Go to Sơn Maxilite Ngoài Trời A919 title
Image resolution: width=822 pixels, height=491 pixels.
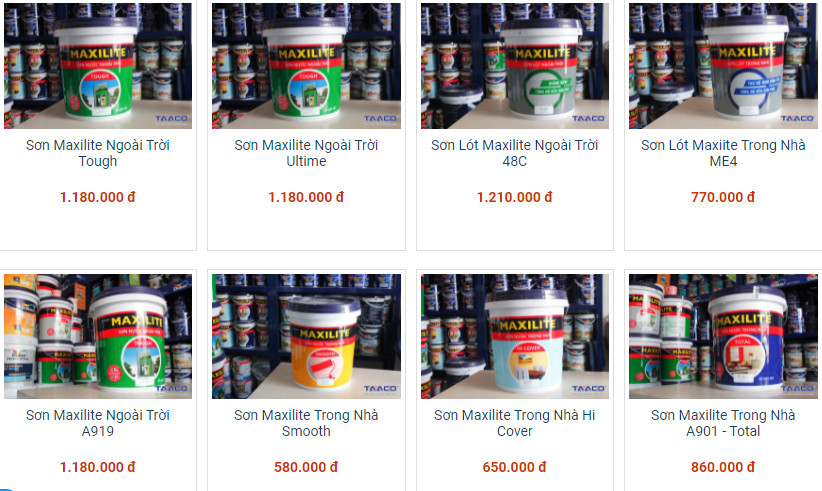pyautogui.click(x=98, y=423)
